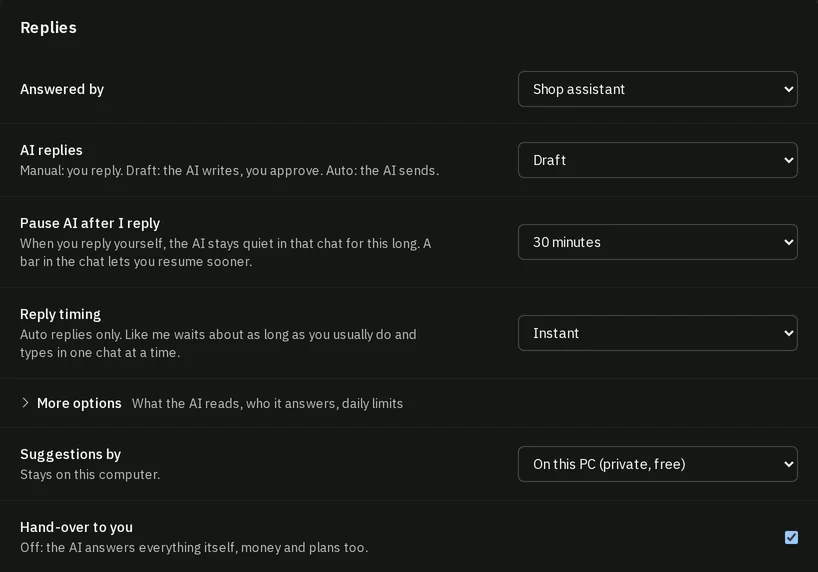The image size is (818, 572).
Task: Expand the More options chevron
Action: point(25,403)
